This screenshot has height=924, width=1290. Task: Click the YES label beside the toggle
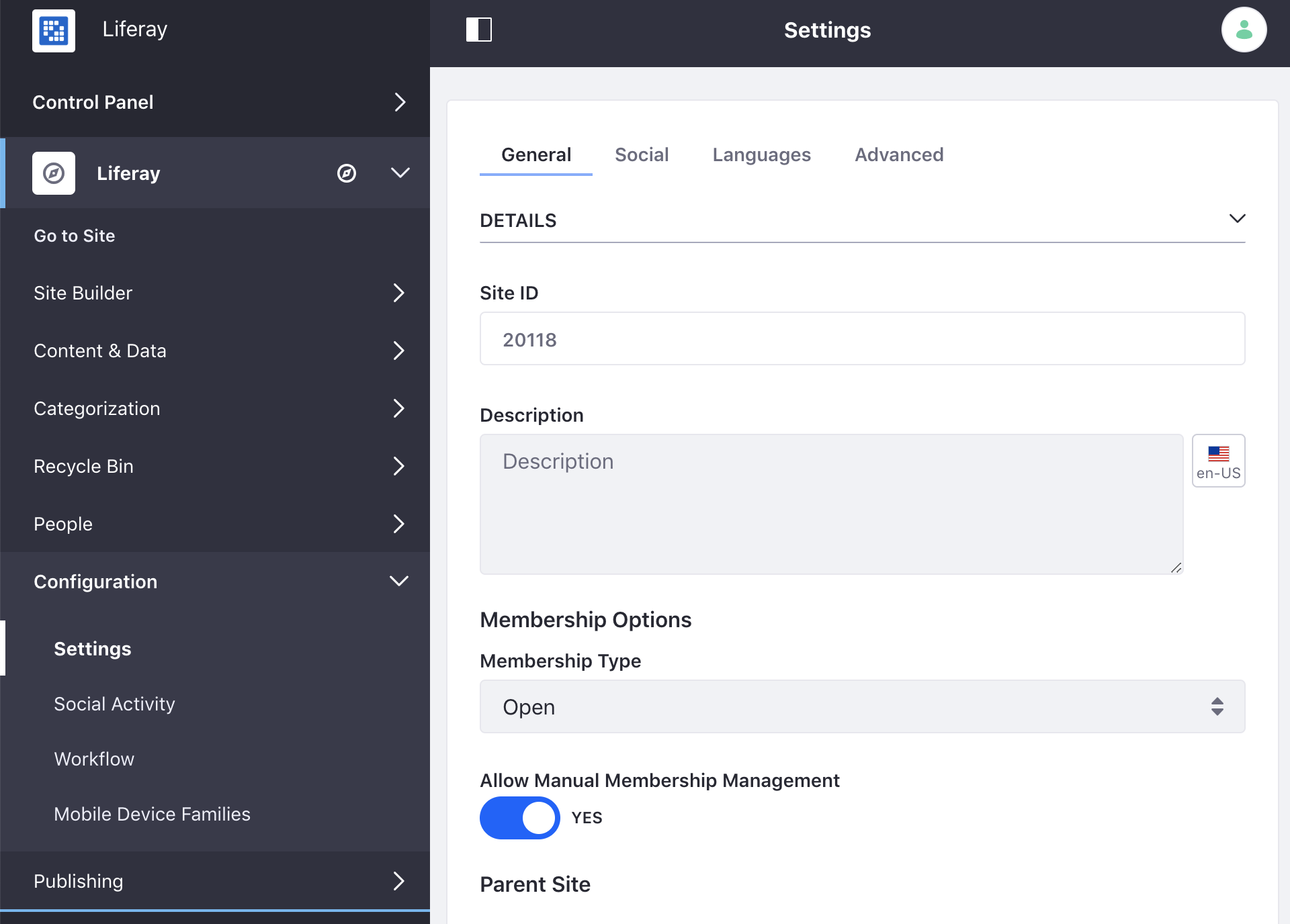coord(587,818)
